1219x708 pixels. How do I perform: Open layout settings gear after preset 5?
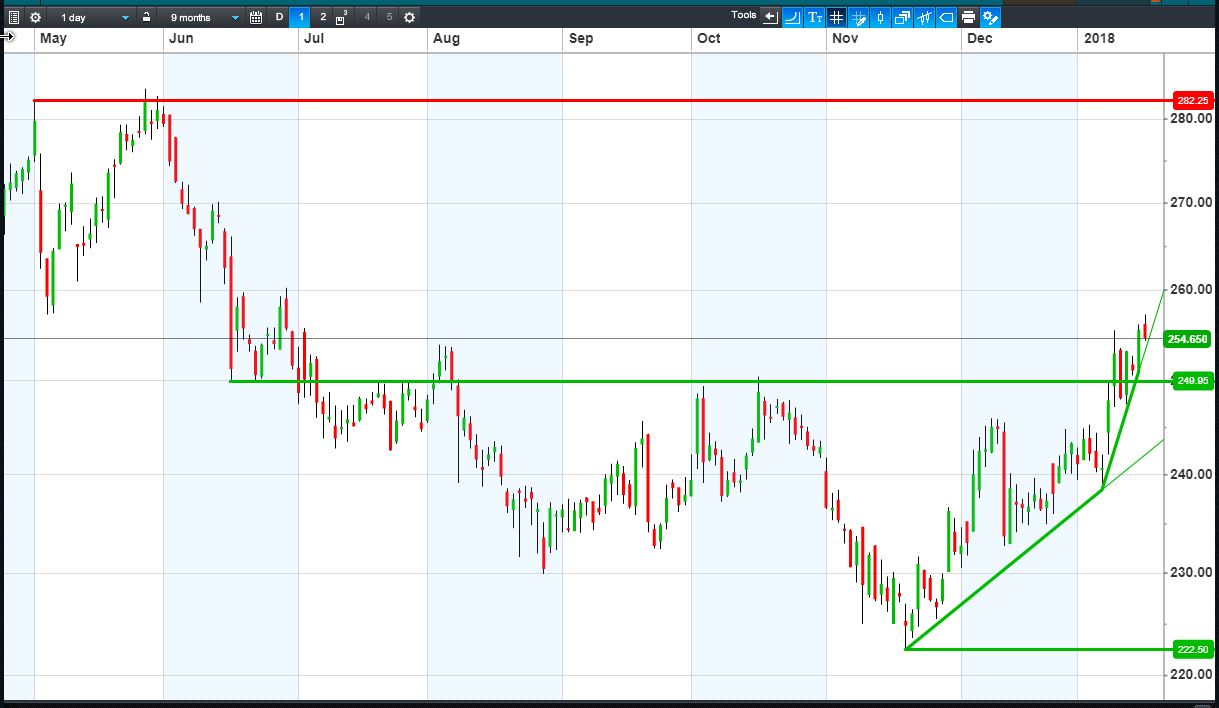tap(409, 17)
